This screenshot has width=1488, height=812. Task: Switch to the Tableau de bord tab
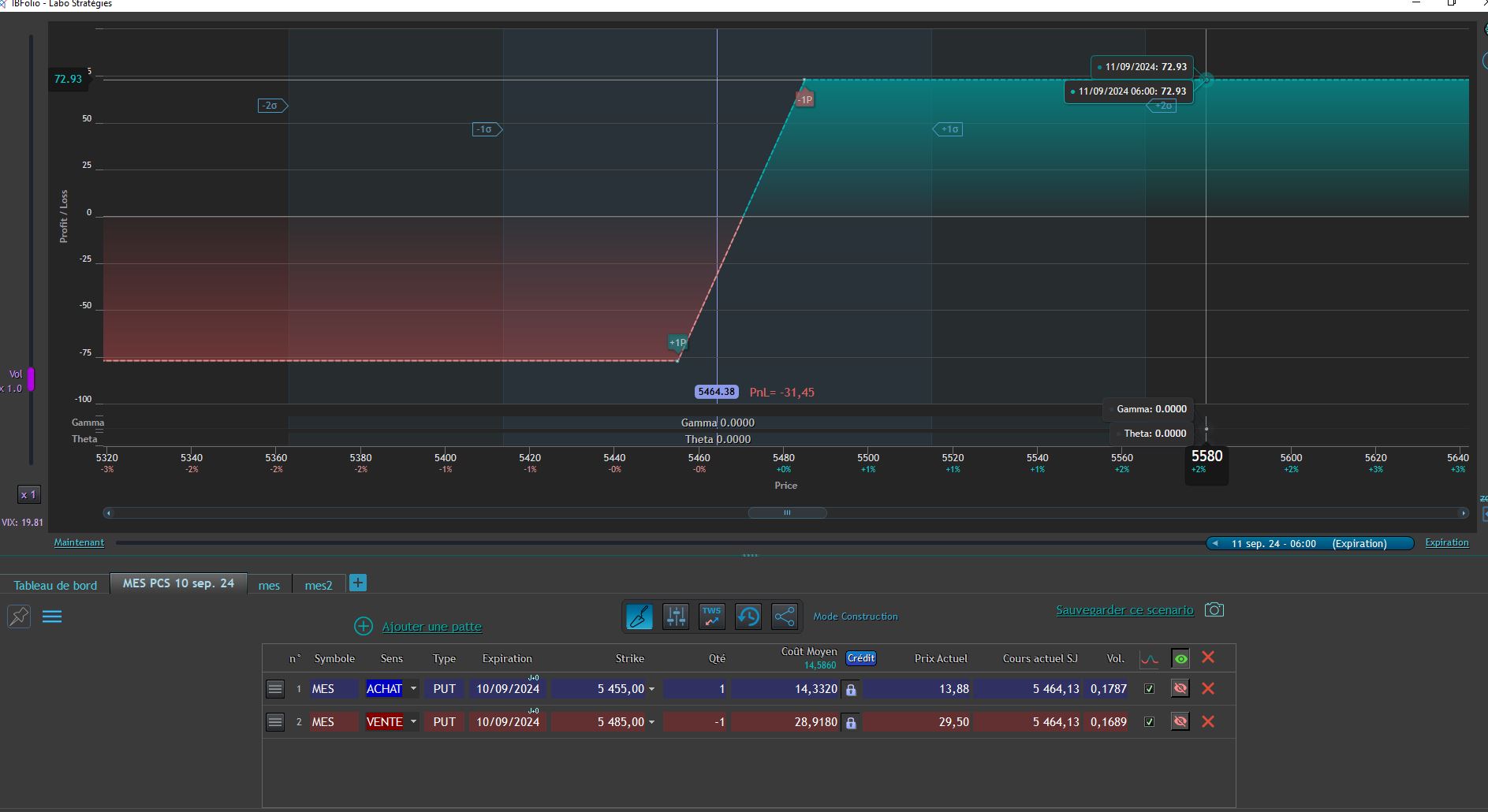55,585
